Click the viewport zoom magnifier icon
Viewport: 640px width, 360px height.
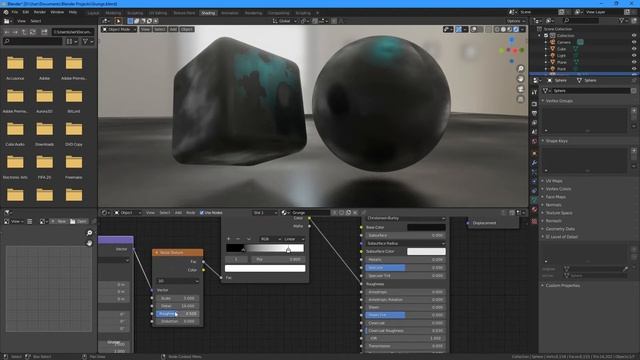[x=520, y=68]
